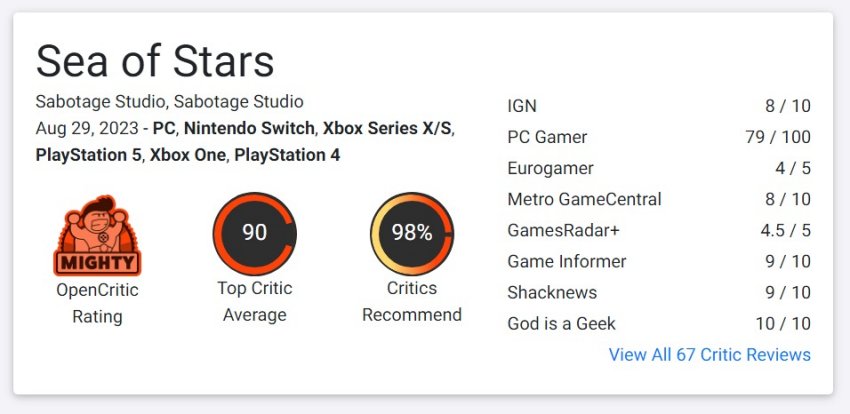Choose the PlayStation 5 platform link
The width and height of the screenshot is (850, 414).
point(89,155)
